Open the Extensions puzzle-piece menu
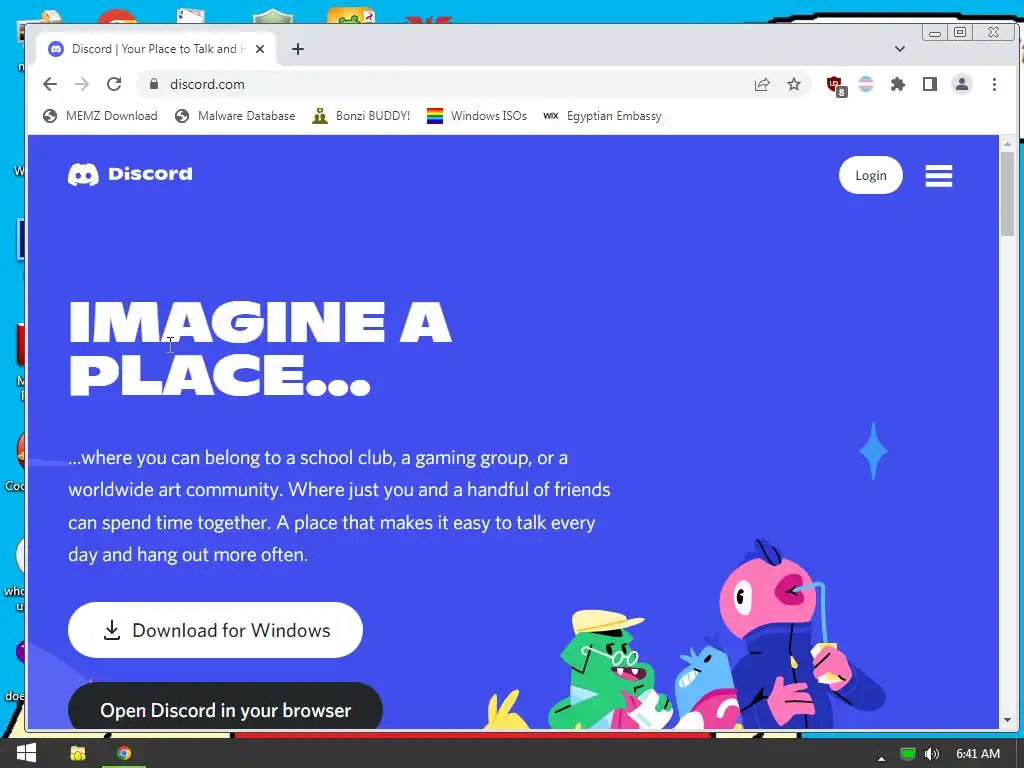 point(898,84)
